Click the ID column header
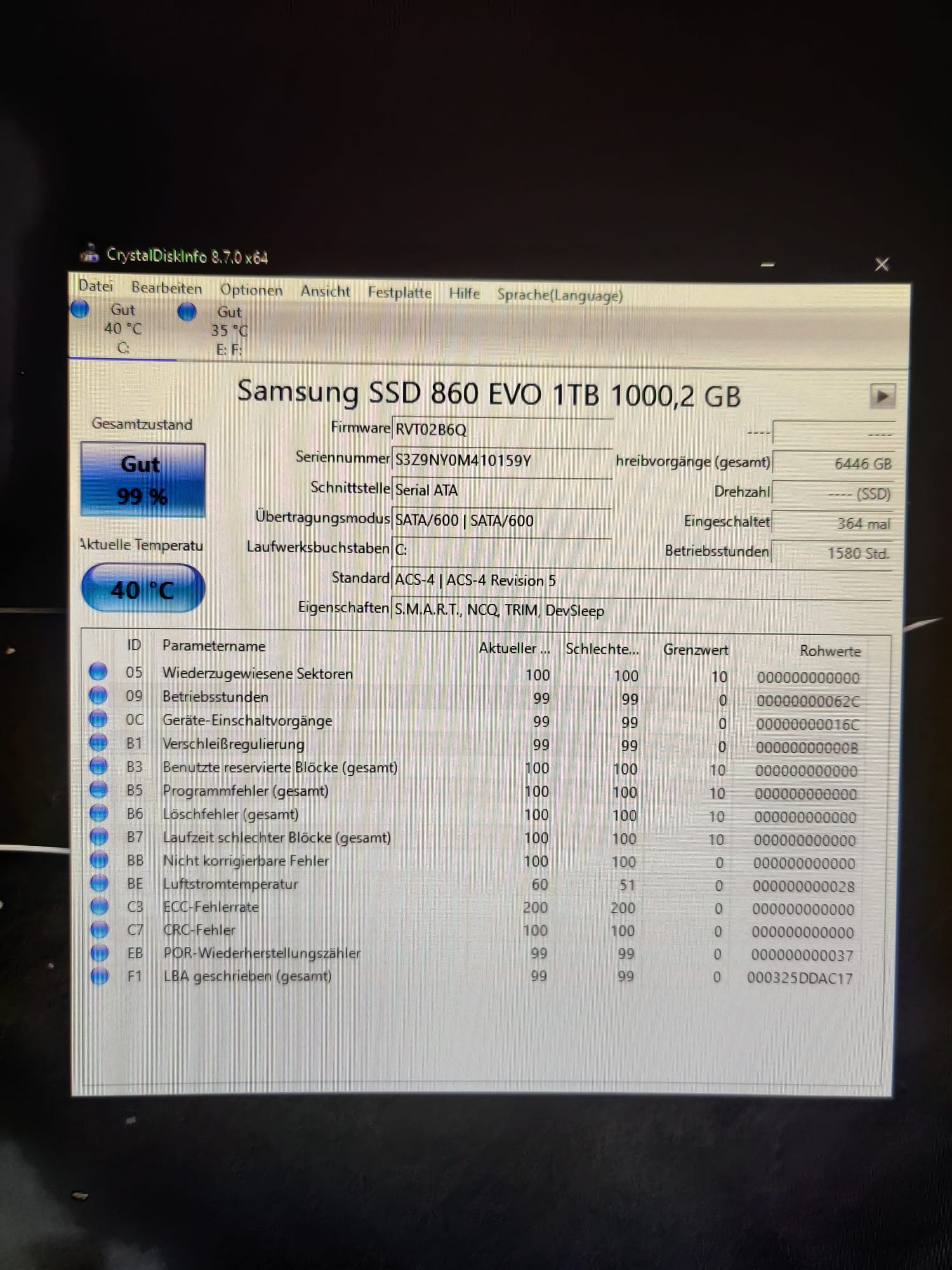 pyautogui.click(x=134, y=645)
